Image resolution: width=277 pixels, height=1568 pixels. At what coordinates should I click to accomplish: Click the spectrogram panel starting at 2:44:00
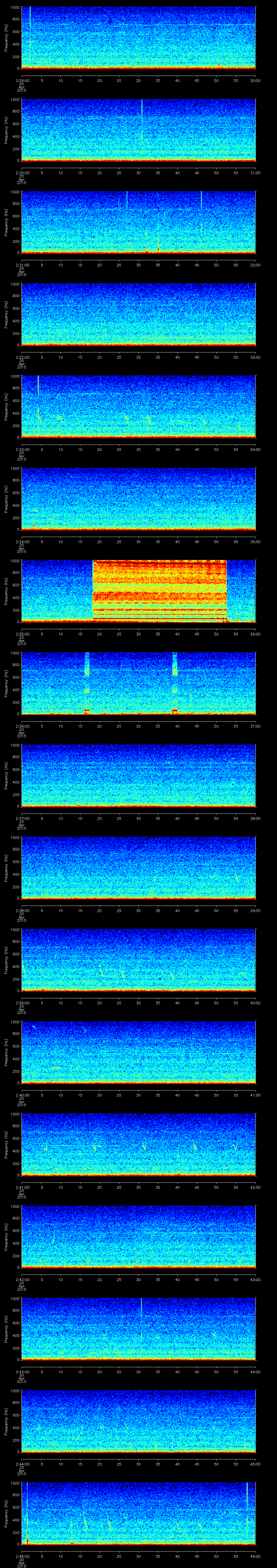click(x=139, y=1421)
